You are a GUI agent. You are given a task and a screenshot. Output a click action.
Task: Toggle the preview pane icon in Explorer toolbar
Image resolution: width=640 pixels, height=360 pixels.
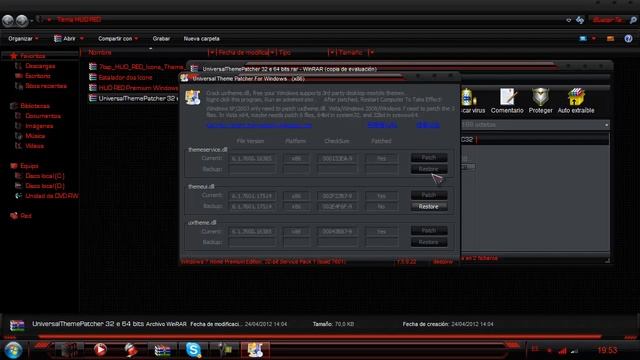tap(610, 38)
